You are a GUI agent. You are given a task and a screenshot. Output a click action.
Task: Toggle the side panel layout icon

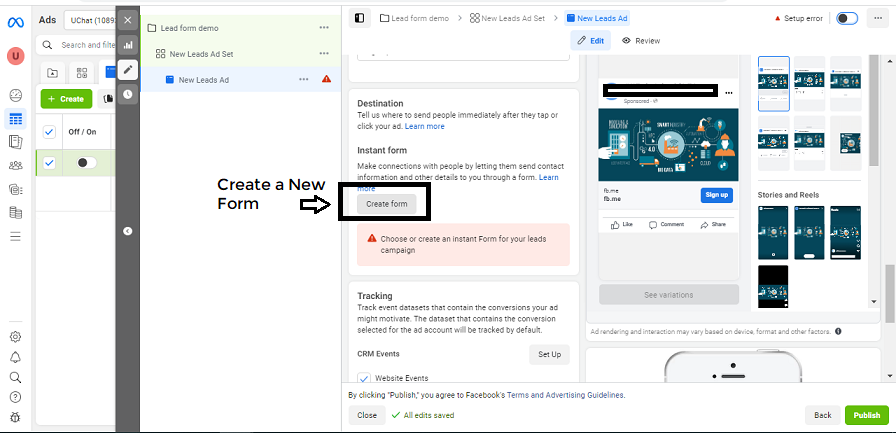point(360,18)
